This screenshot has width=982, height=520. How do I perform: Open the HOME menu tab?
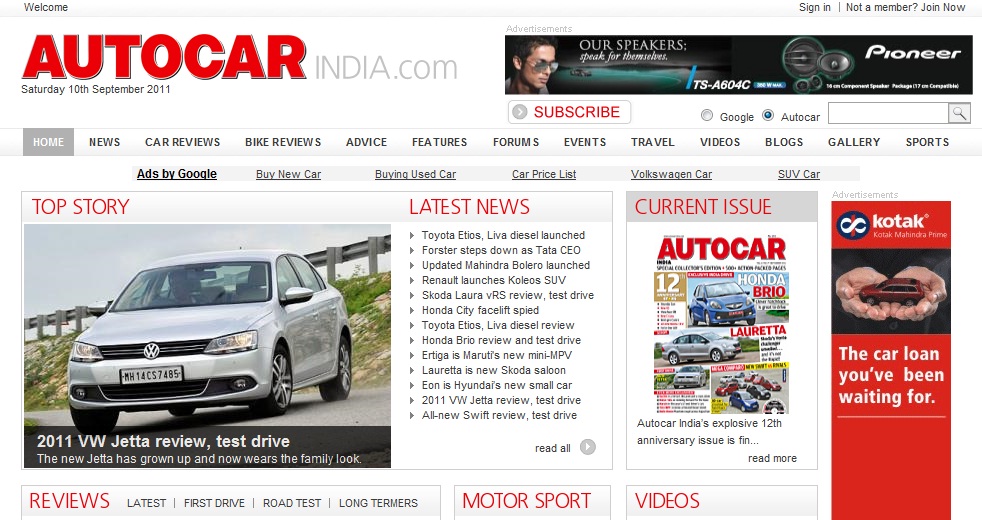pyautogui.click(x=48, y=142)
